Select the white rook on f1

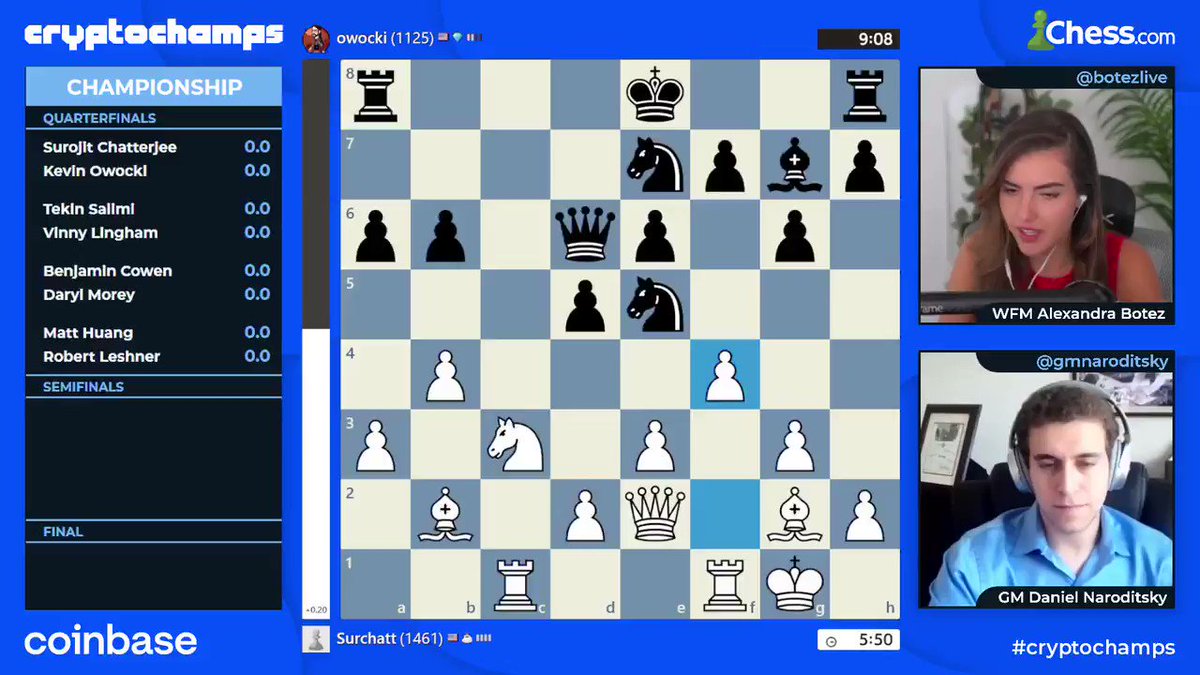pyautogui.click(x=725, y=585)
